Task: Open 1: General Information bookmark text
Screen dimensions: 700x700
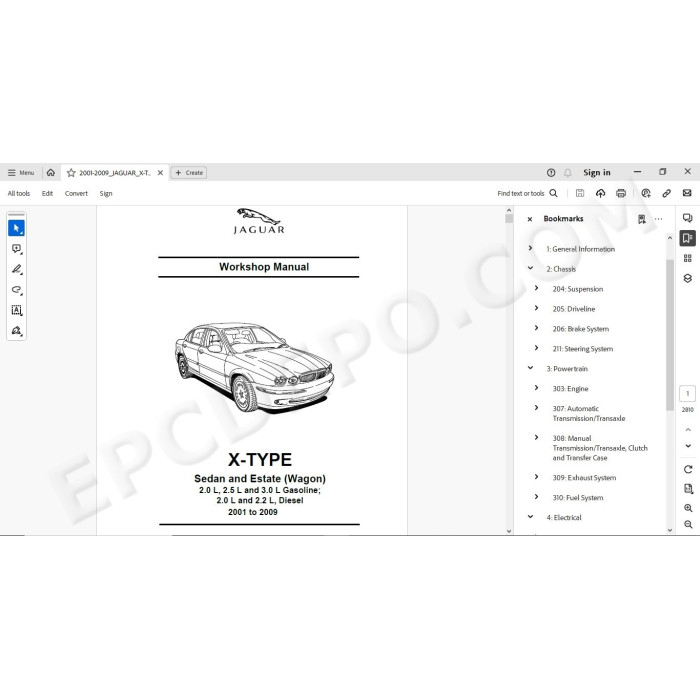Action: 581,249
